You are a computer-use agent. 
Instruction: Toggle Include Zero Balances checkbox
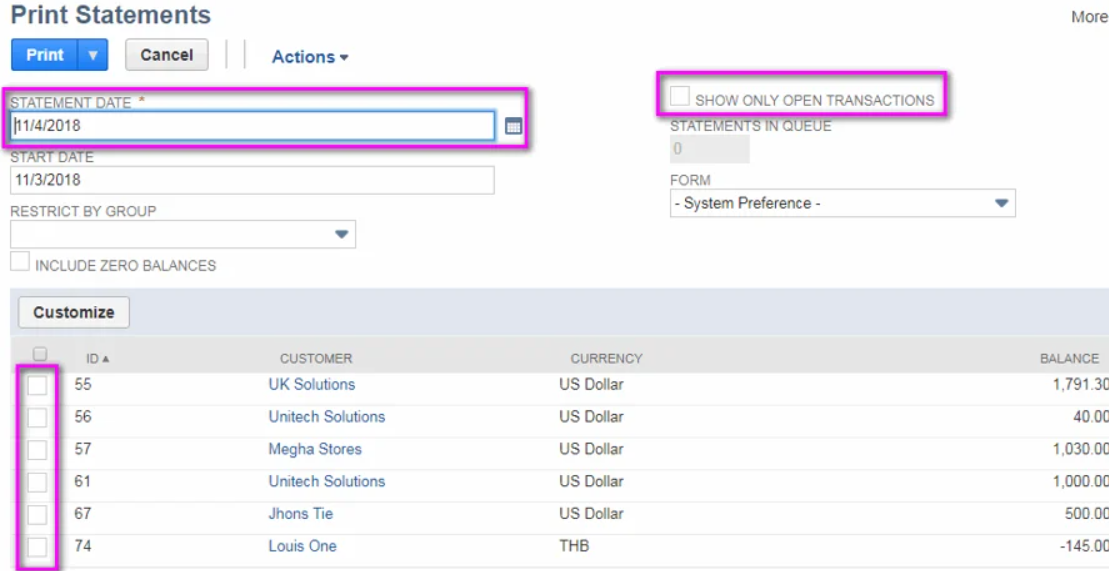[x=19, y=262]
